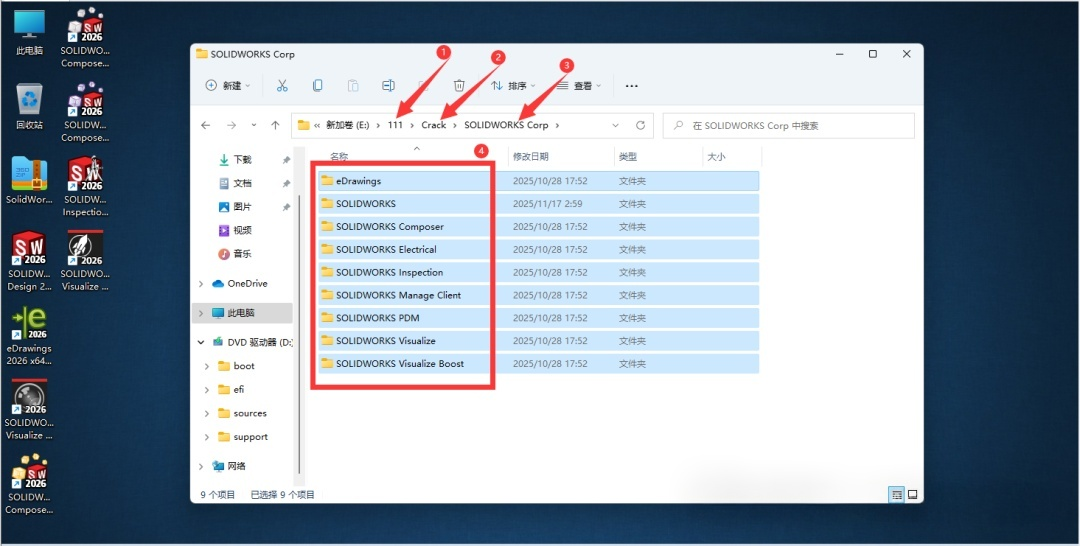Viewport: 1080px width, 546px height.
Task: Select the SOLIDWORKS Inspection folder in file list
Action: pos(538,273)
